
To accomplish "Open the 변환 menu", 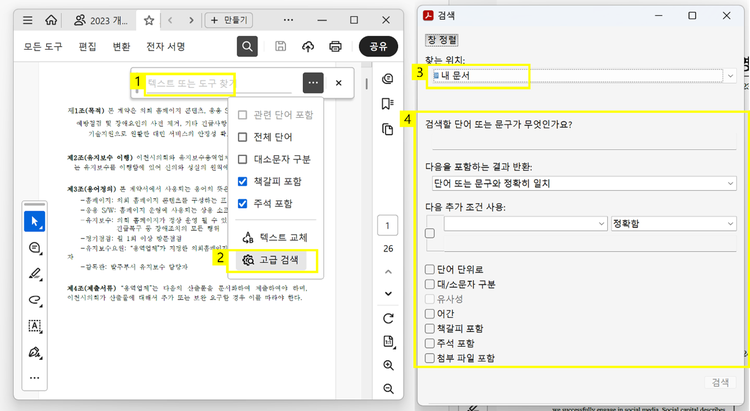I will coord(121,46).
